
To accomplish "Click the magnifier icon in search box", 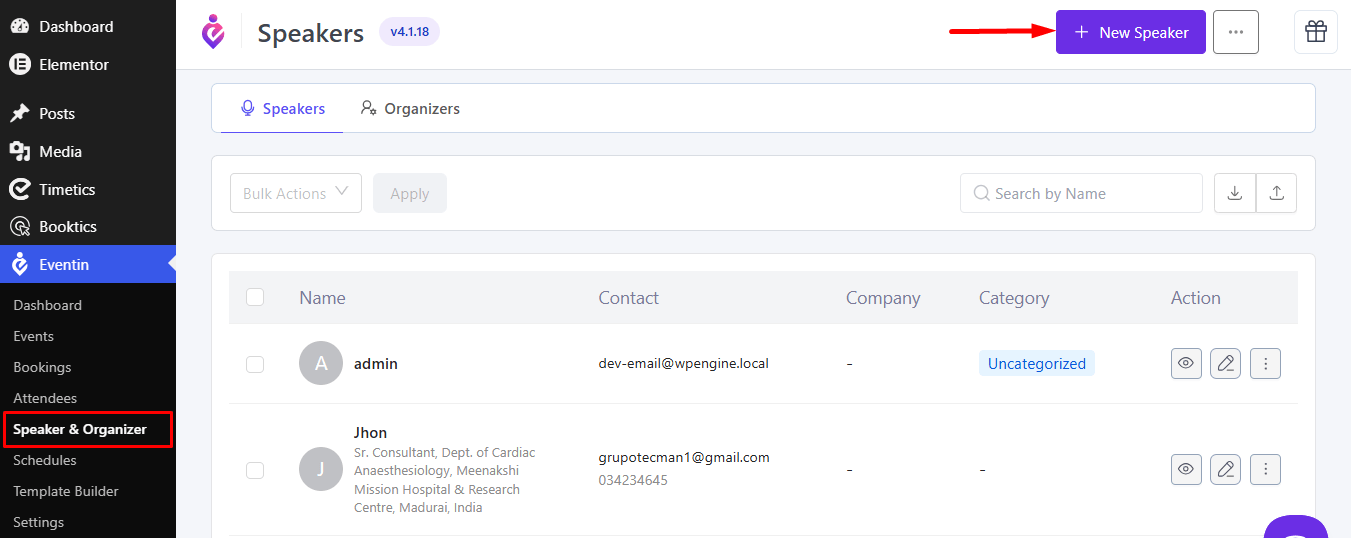I will pos(982,193).
